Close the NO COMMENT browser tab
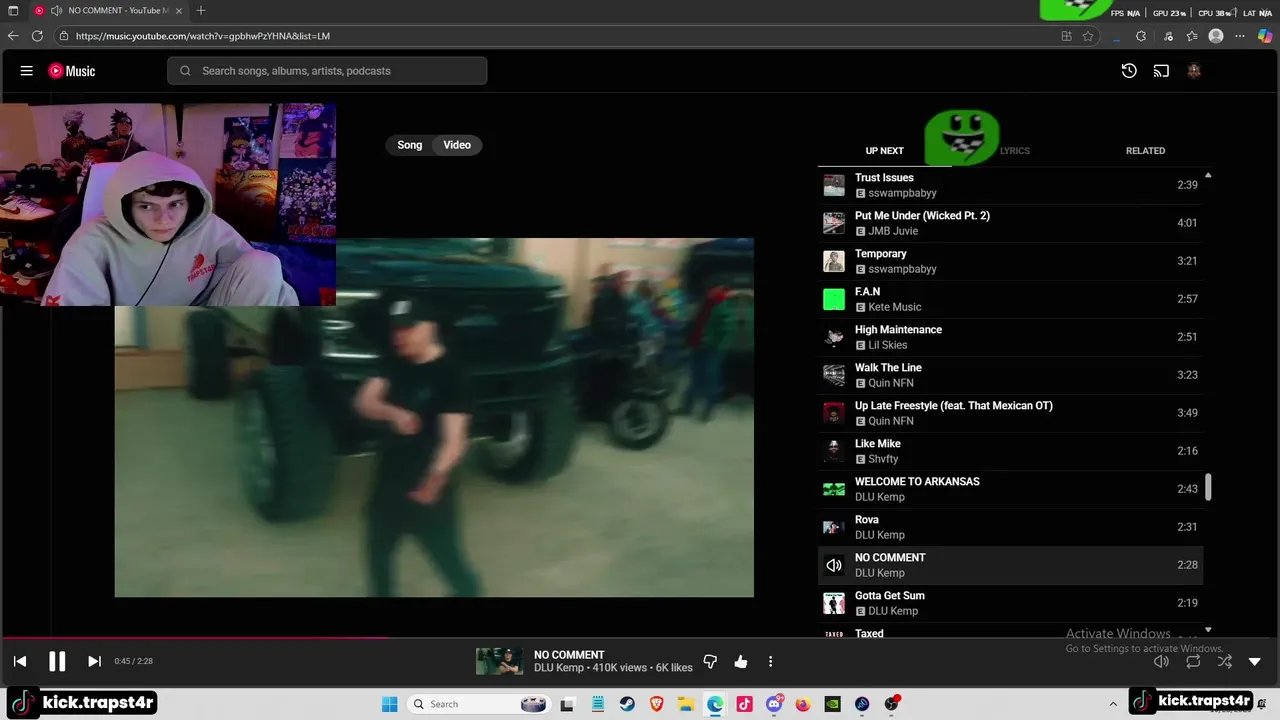 coord(178,10)
